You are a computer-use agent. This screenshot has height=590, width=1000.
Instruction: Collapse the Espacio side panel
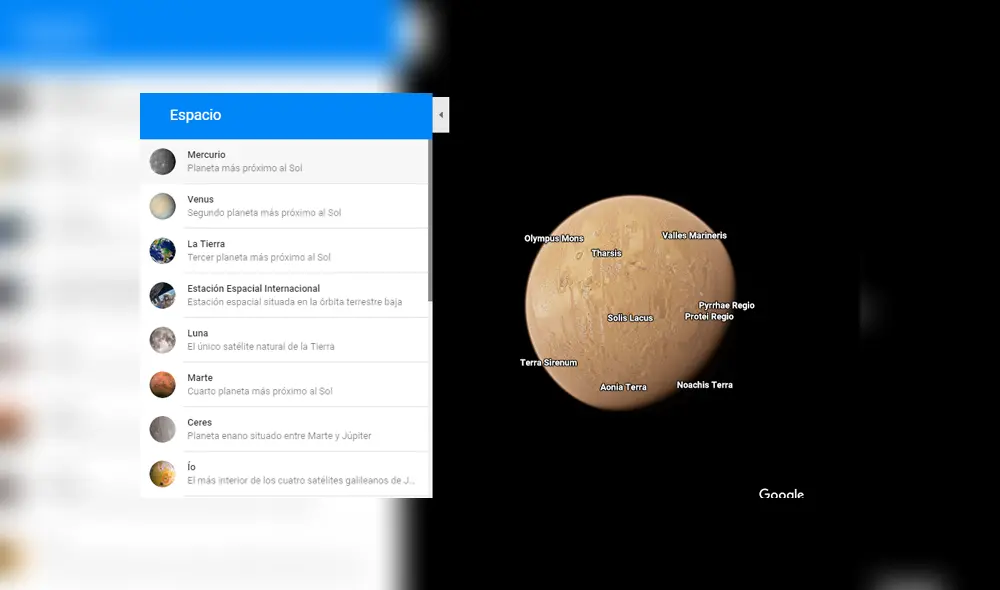(x=440, y=114)
